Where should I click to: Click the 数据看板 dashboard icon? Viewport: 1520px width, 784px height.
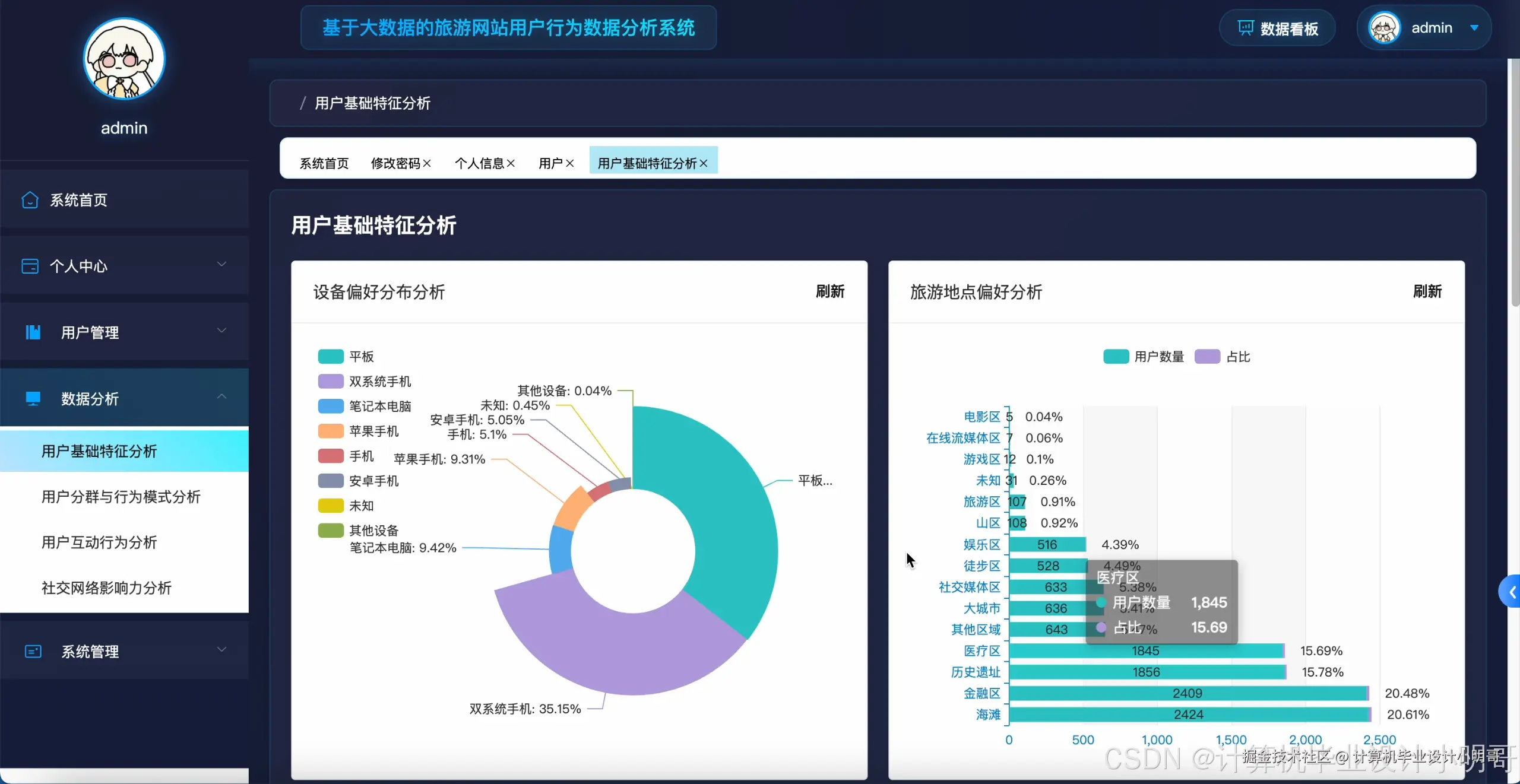pos(1246,27)
